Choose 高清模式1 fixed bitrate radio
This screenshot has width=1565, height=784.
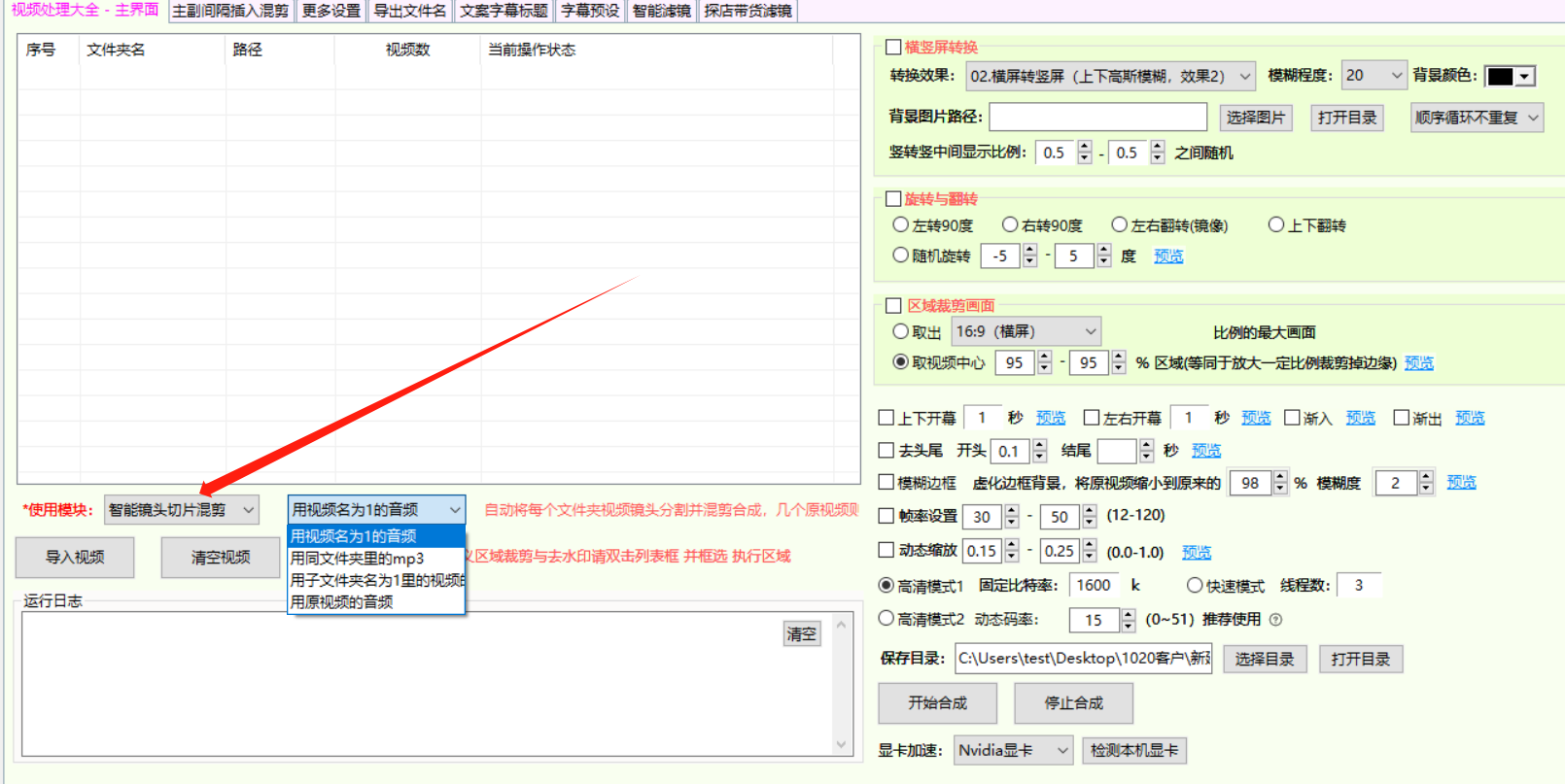pyautogui.click(x=886, y=585)
